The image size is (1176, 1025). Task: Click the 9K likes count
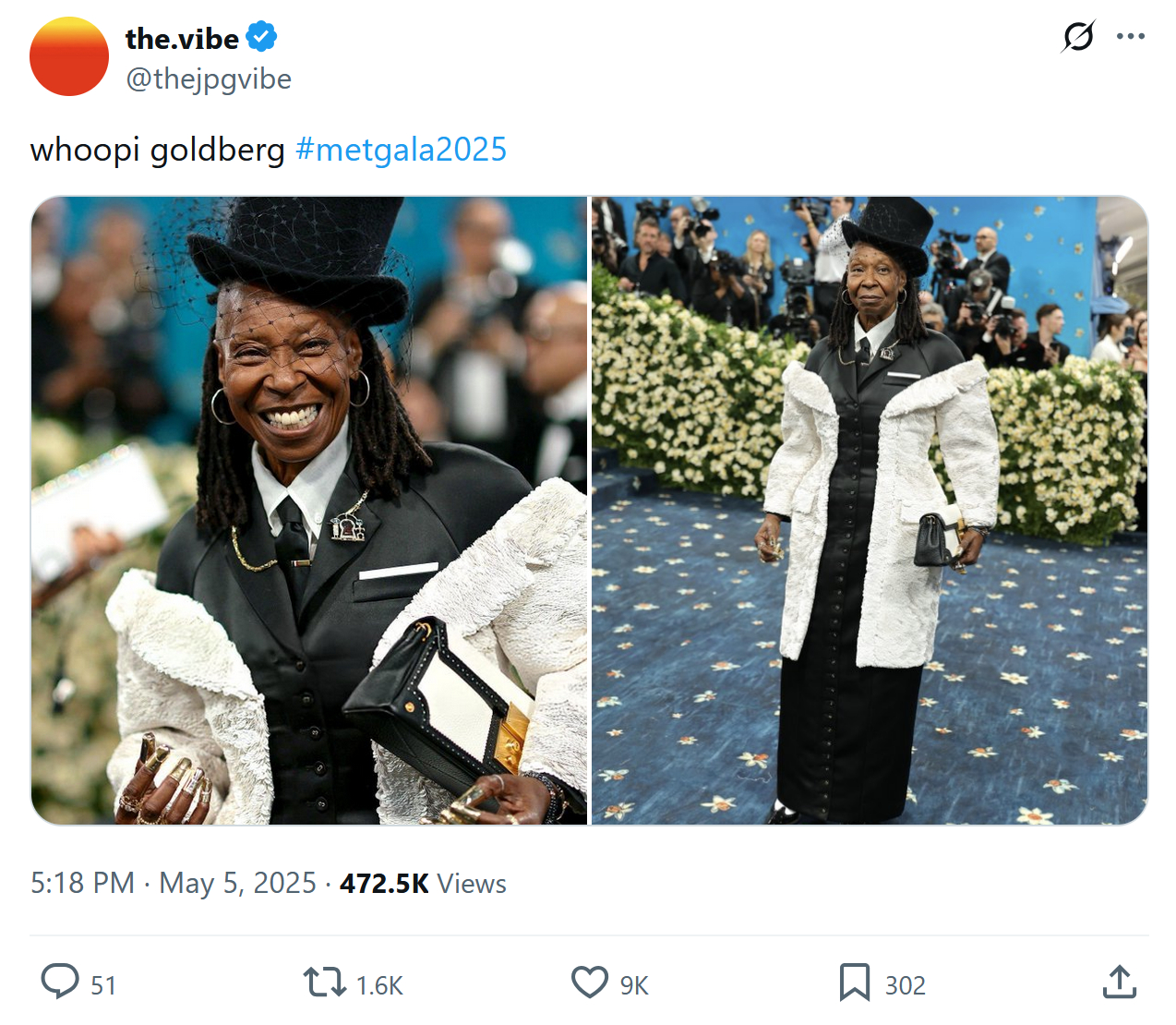tap(634, 986)
